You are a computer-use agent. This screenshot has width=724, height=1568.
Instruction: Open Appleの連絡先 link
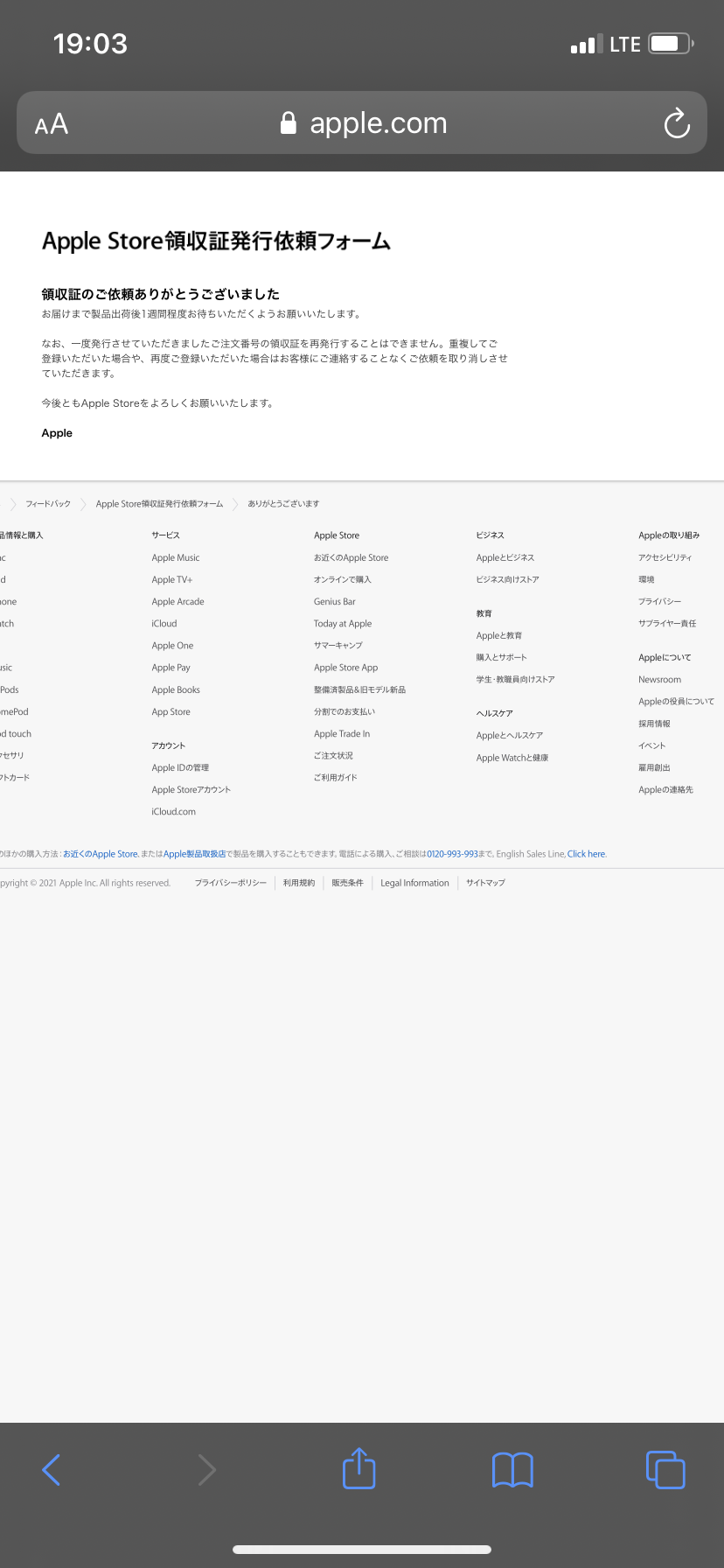click(666, 790)
